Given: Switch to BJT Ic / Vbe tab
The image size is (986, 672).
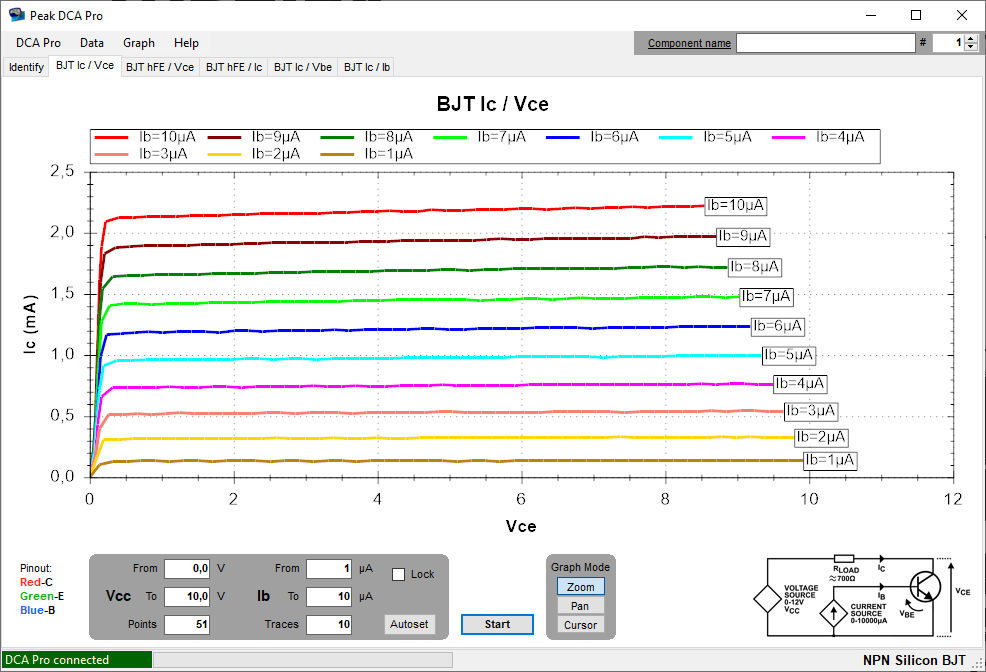Looking at the screenshot, I should click(303, 67).
